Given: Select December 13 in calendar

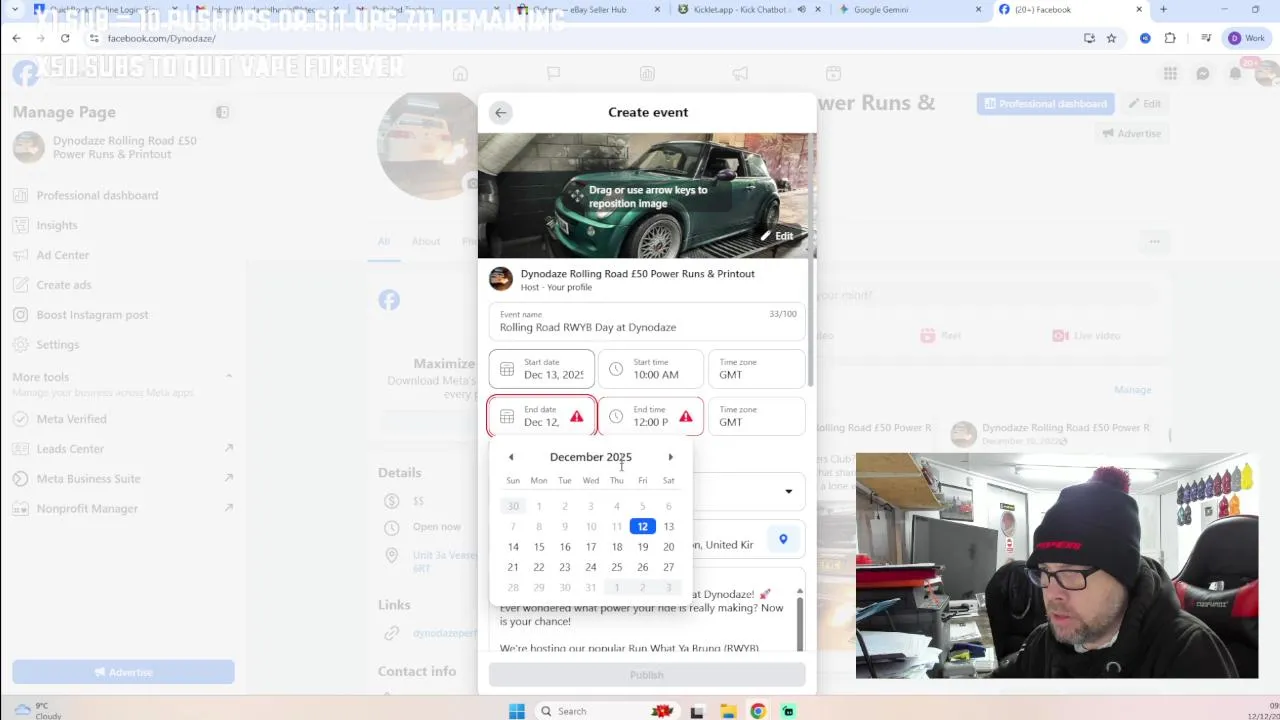Looking at the screenshot, I should pos(668,526).
